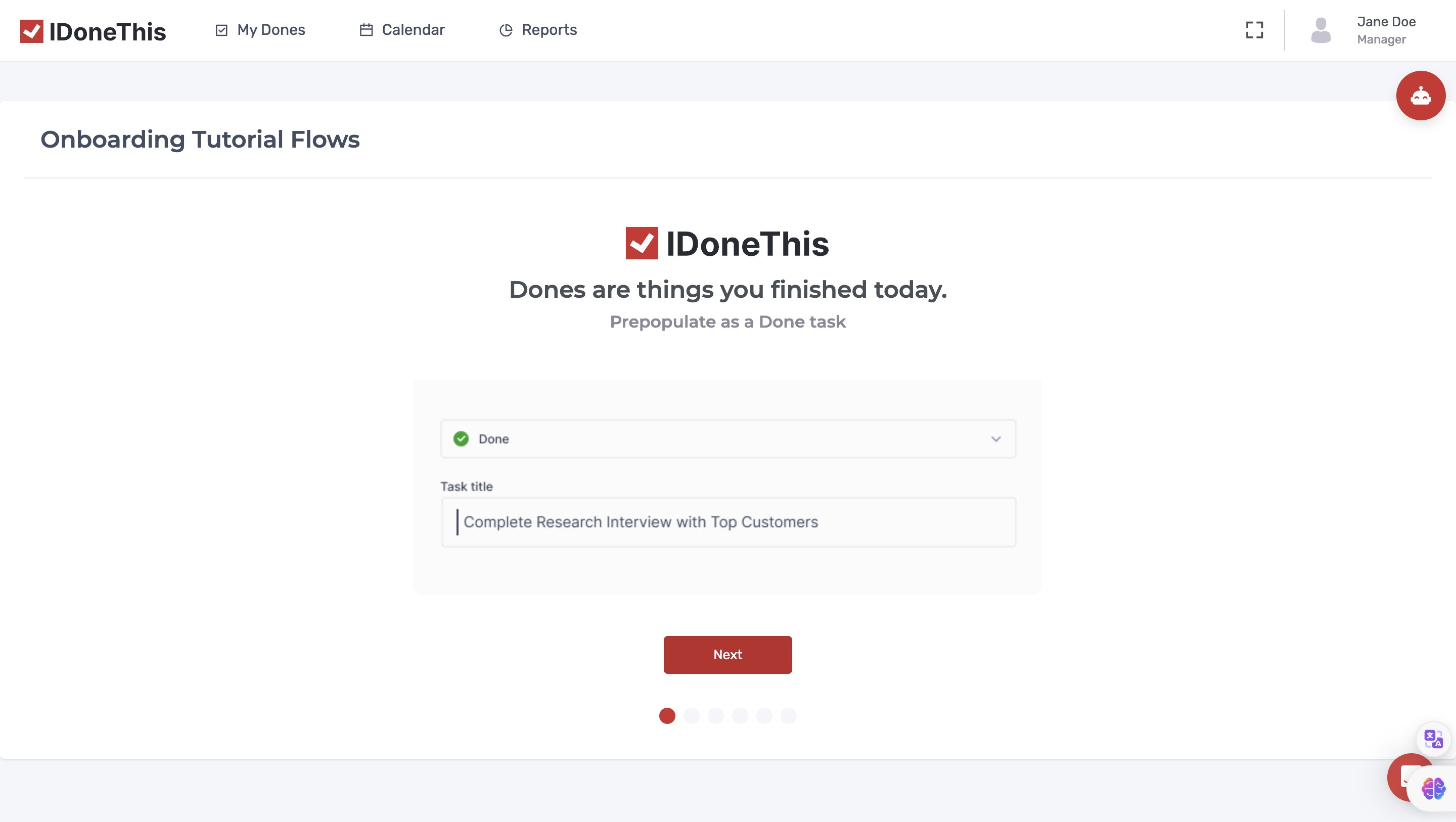Click the Reports pie chart icon
This screenshot has height=822, width=1456.
point(506,30)
